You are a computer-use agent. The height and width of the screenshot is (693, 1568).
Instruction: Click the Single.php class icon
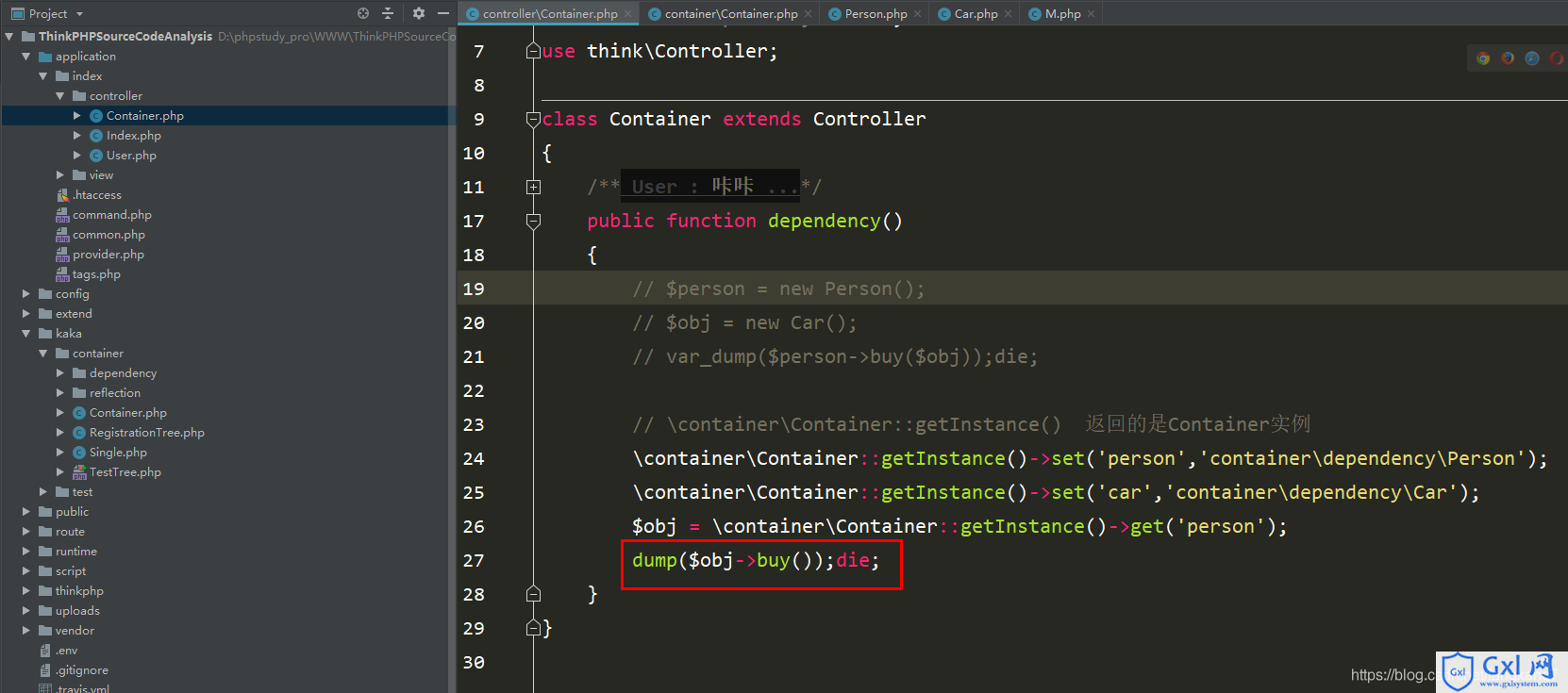pos(79,453)
